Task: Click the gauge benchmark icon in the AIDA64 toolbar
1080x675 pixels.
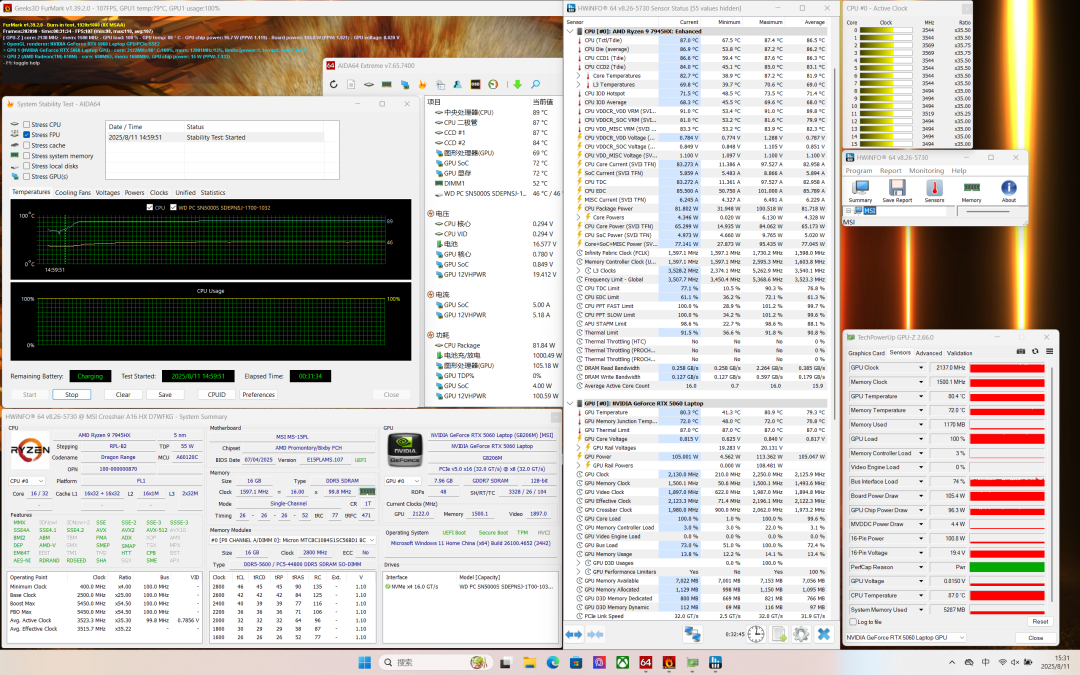Action: (493, 84)
